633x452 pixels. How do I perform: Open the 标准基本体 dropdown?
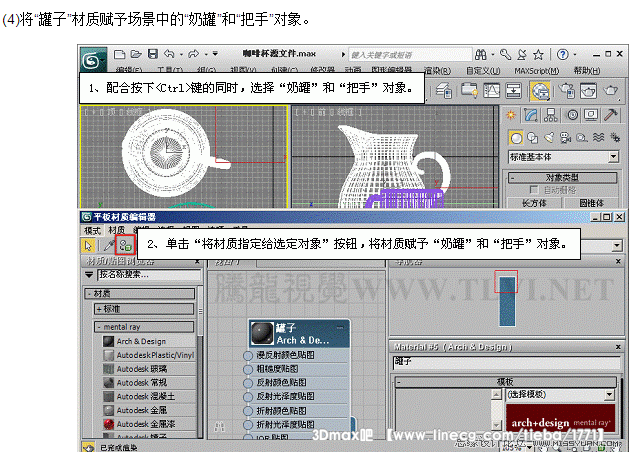coord(563,157)
